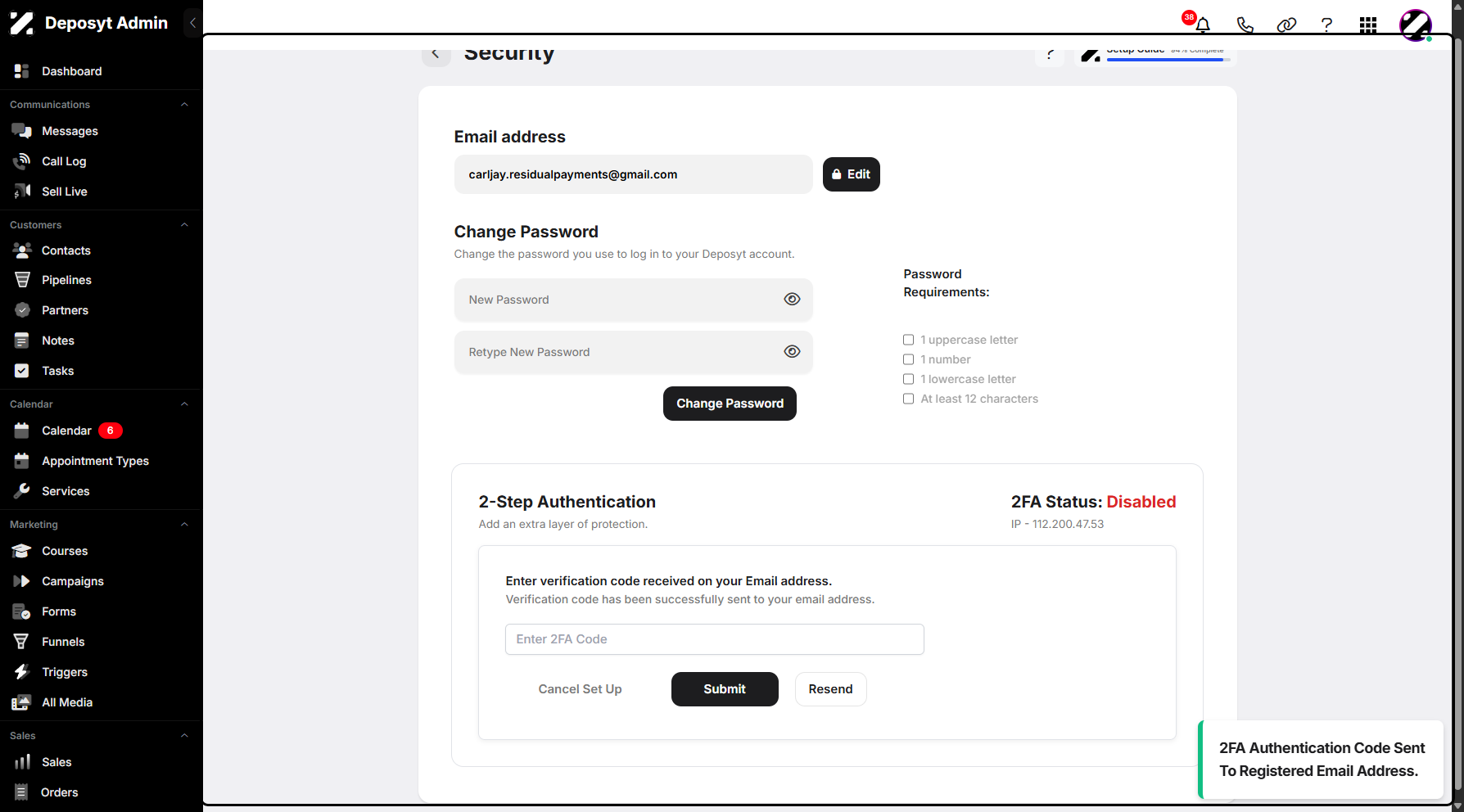Check the 1 number box

click(908, 359)
